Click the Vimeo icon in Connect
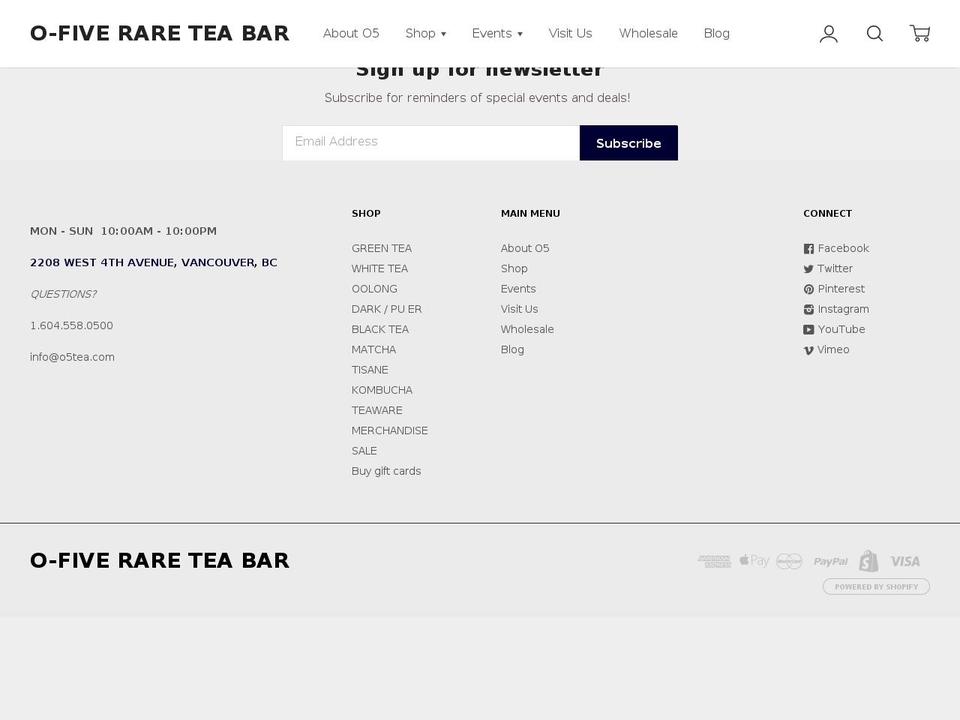This screenshot has width=960, height=720. coord(809,350)
